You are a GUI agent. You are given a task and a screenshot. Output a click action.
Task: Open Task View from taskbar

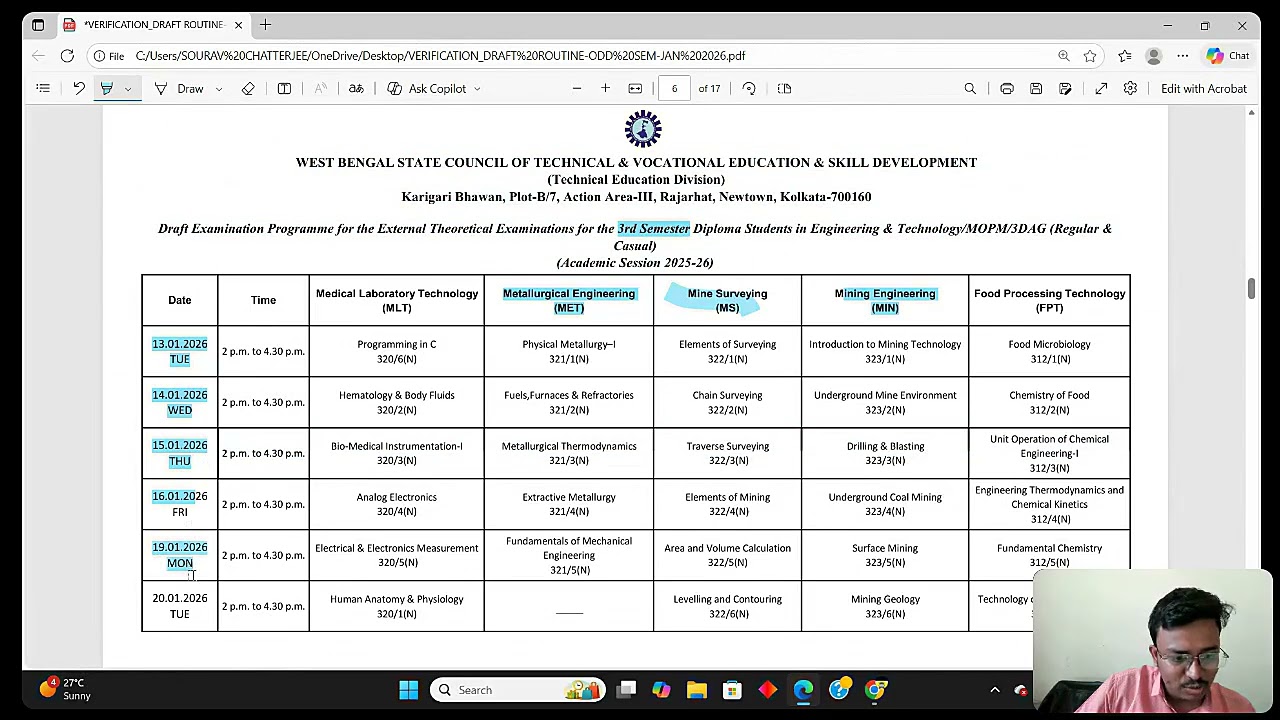[x=627, y=690]
